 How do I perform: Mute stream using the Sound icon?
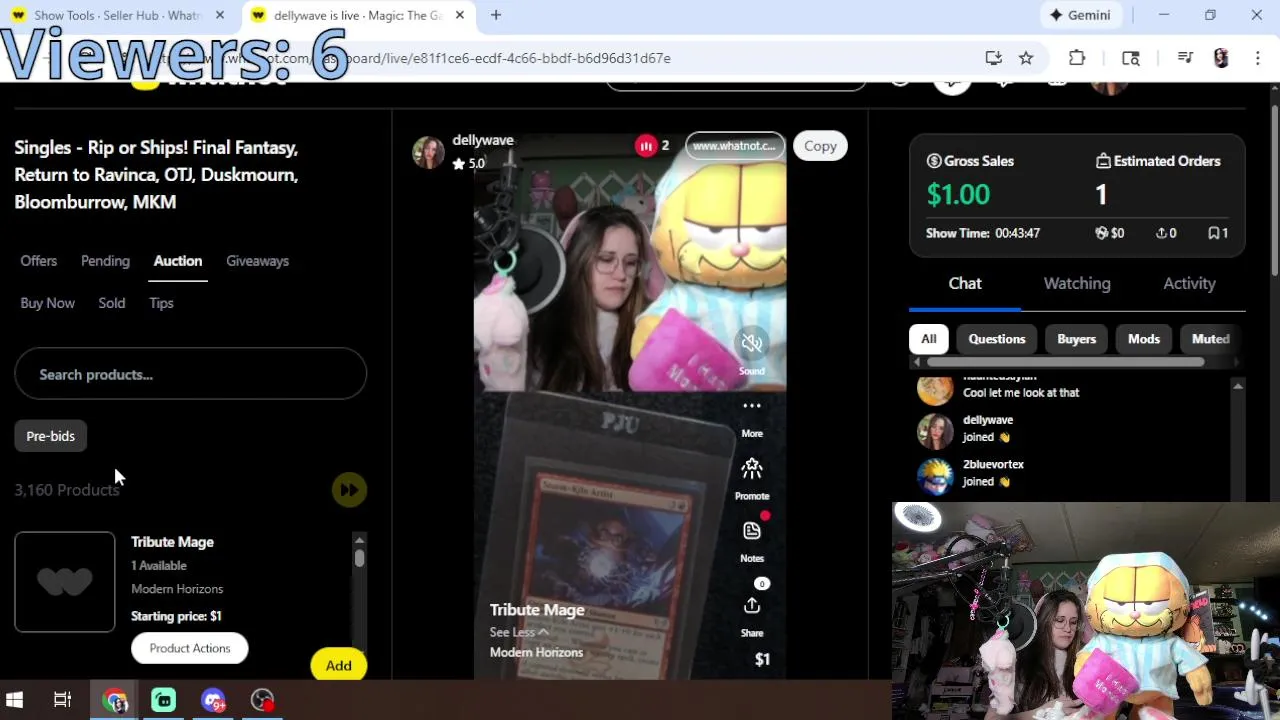[752, 344]
